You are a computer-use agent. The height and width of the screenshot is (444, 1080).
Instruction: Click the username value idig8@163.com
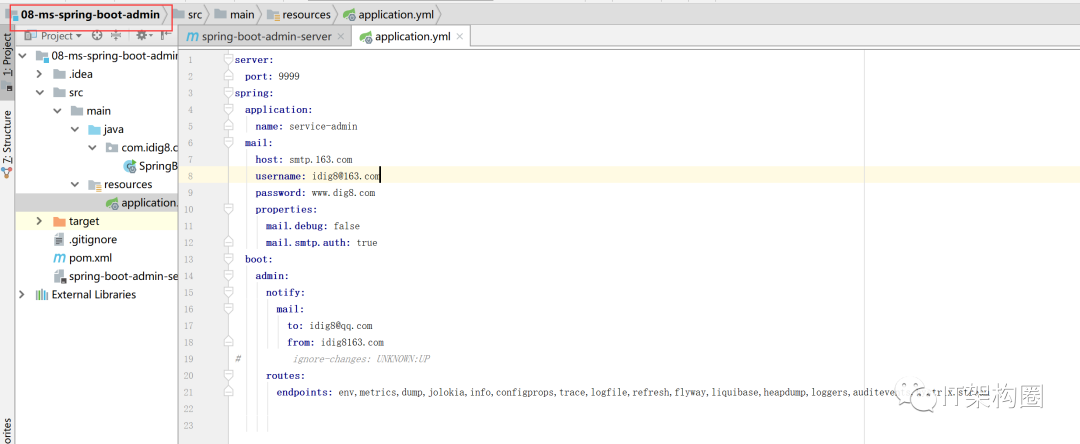[x=346, y=176]
